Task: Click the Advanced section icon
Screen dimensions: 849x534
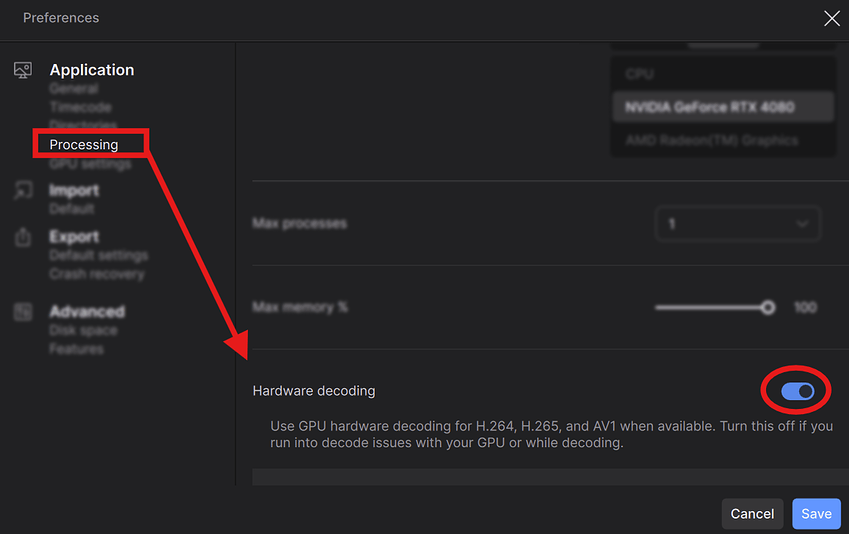Action: 23,312
